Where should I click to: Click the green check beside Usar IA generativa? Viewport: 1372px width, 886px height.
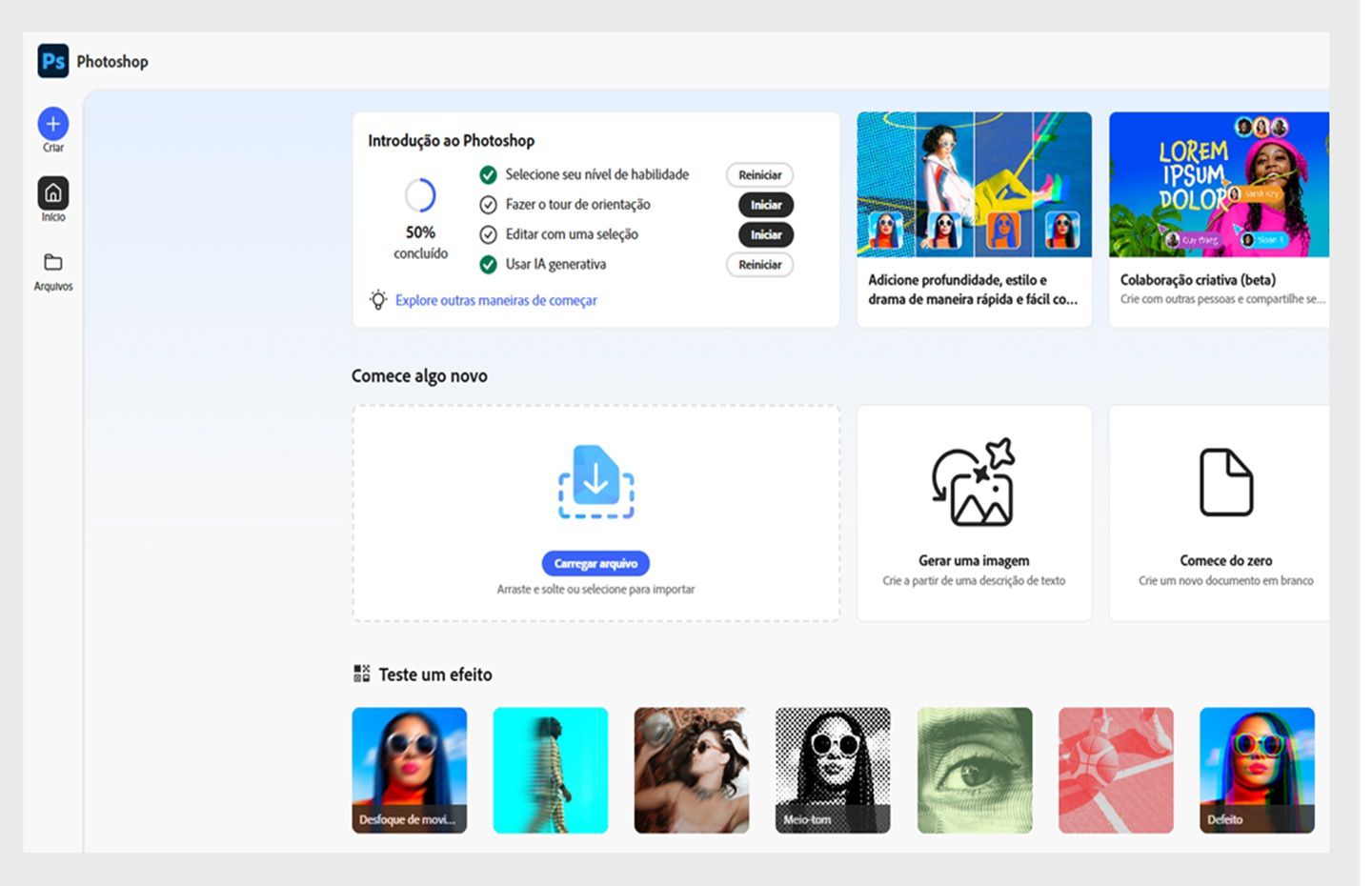click(489, 265)
